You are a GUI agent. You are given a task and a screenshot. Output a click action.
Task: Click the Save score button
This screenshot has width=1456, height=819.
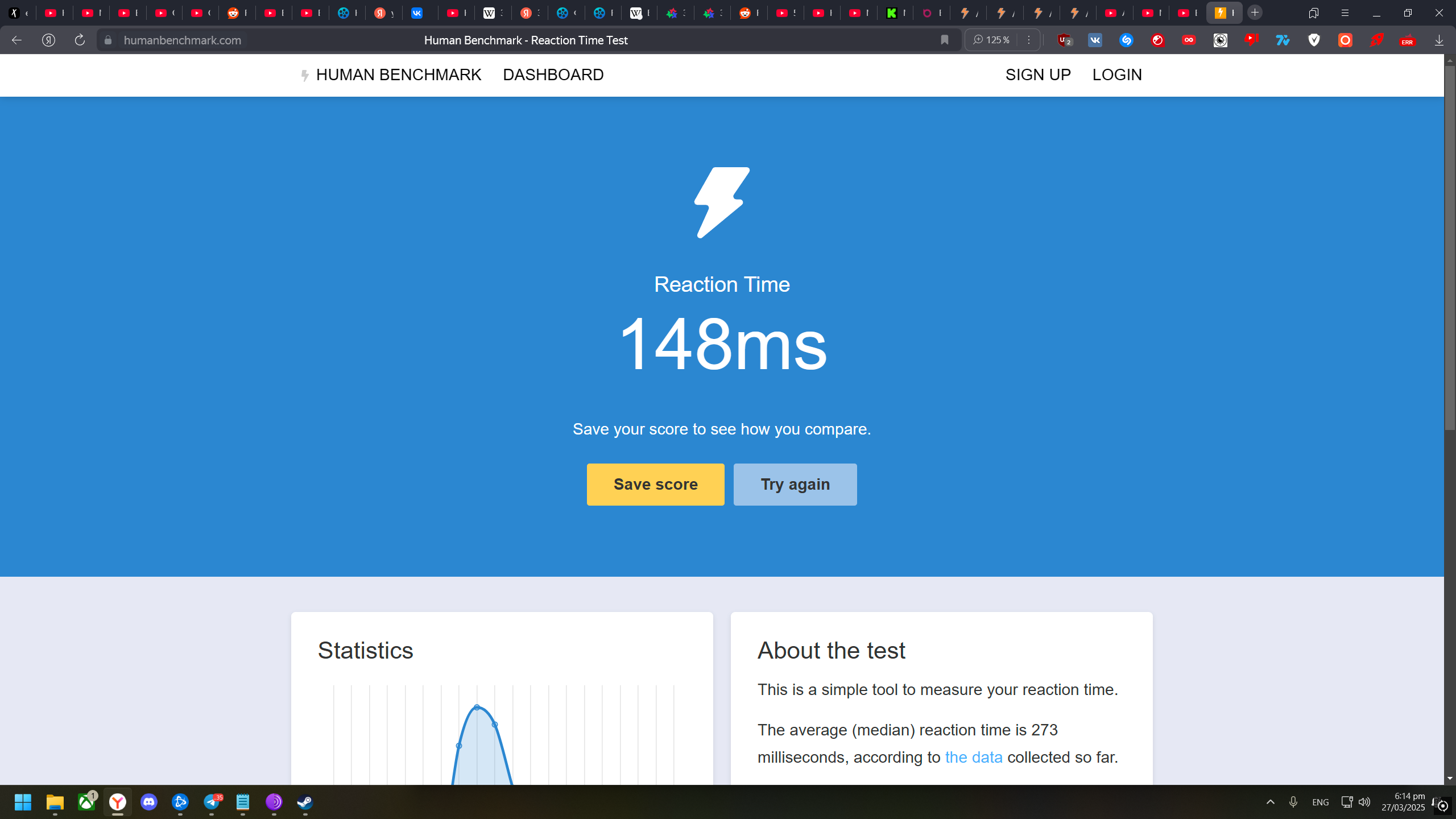tap(655, 484)
